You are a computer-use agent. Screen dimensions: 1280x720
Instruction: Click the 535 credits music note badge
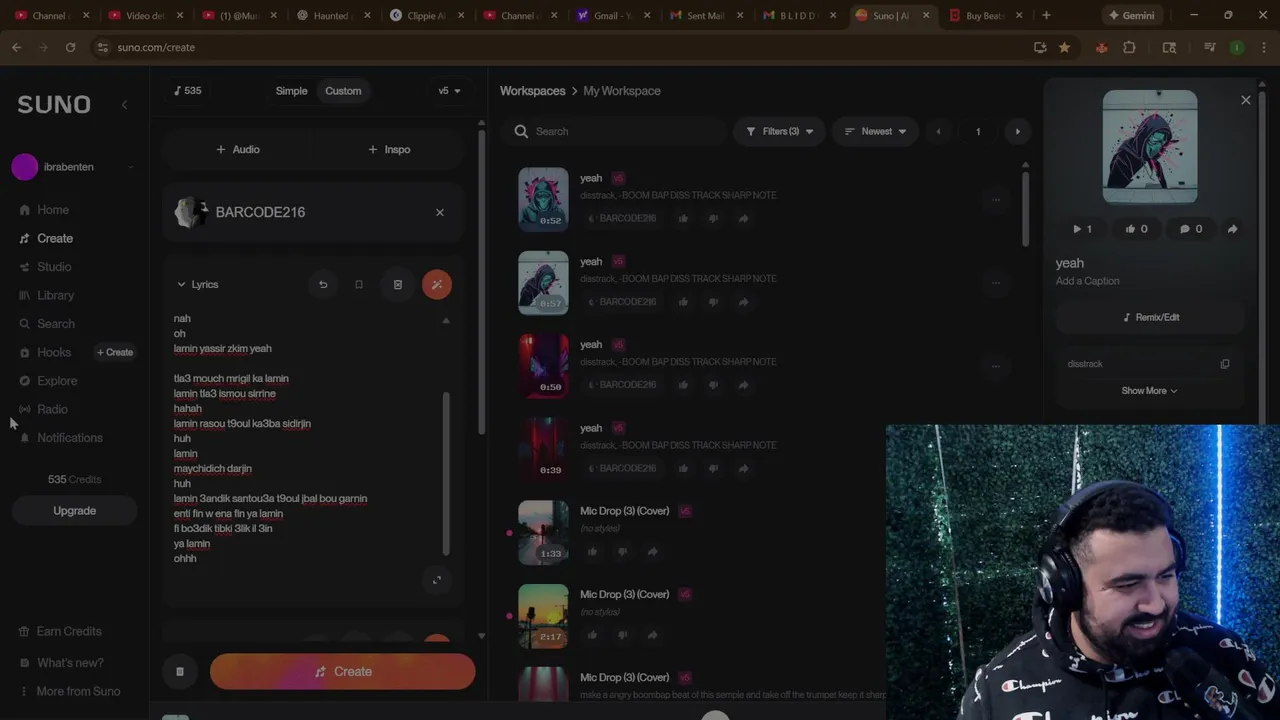coord(188,91)
